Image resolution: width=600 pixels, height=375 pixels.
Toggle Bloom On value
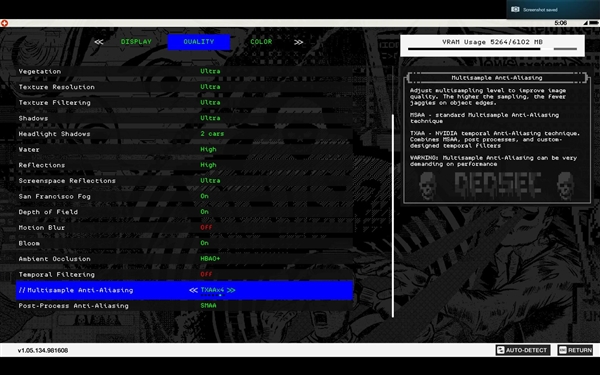[204, 243]
